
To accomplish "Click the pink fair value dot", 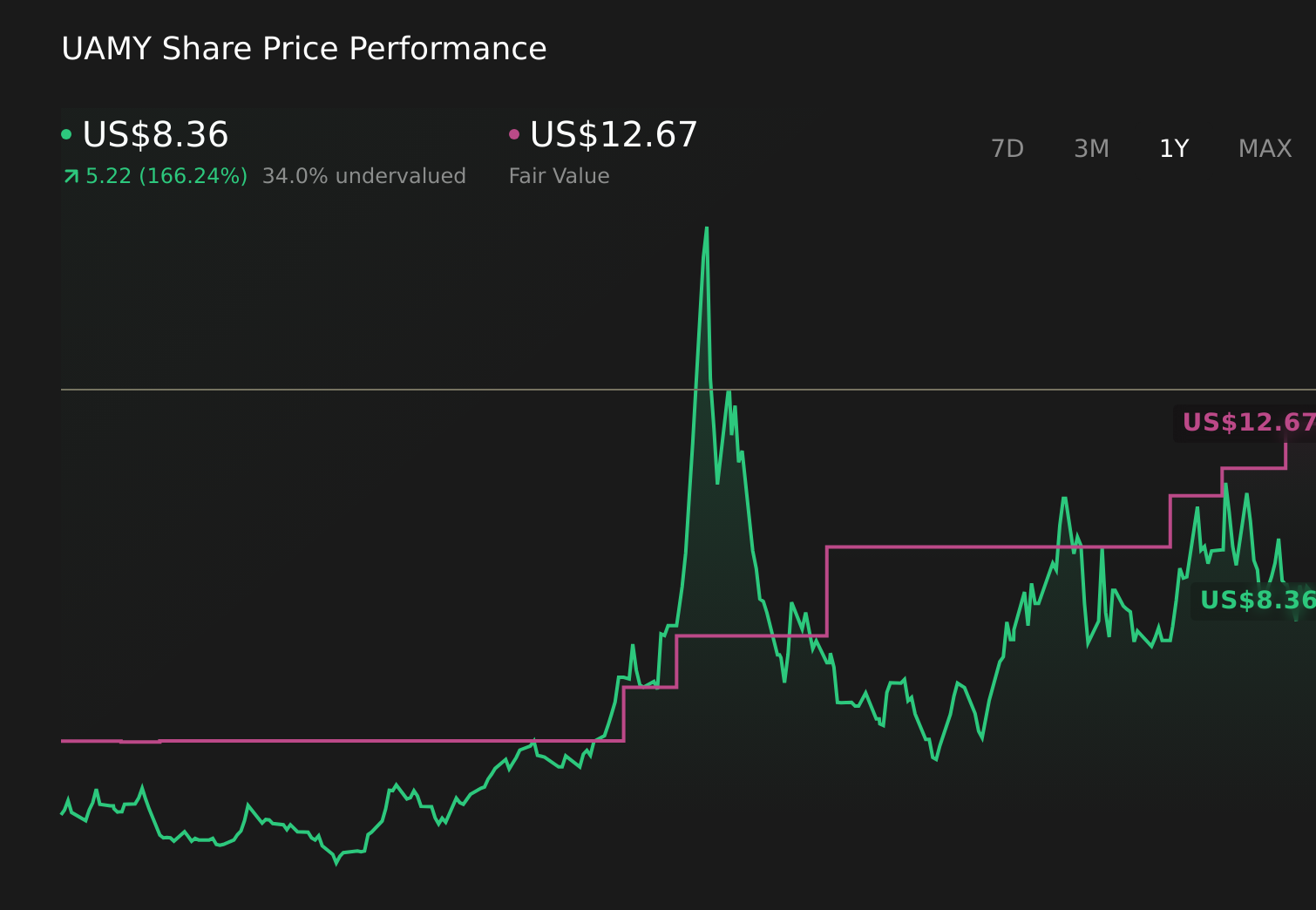I will point(514,134).
